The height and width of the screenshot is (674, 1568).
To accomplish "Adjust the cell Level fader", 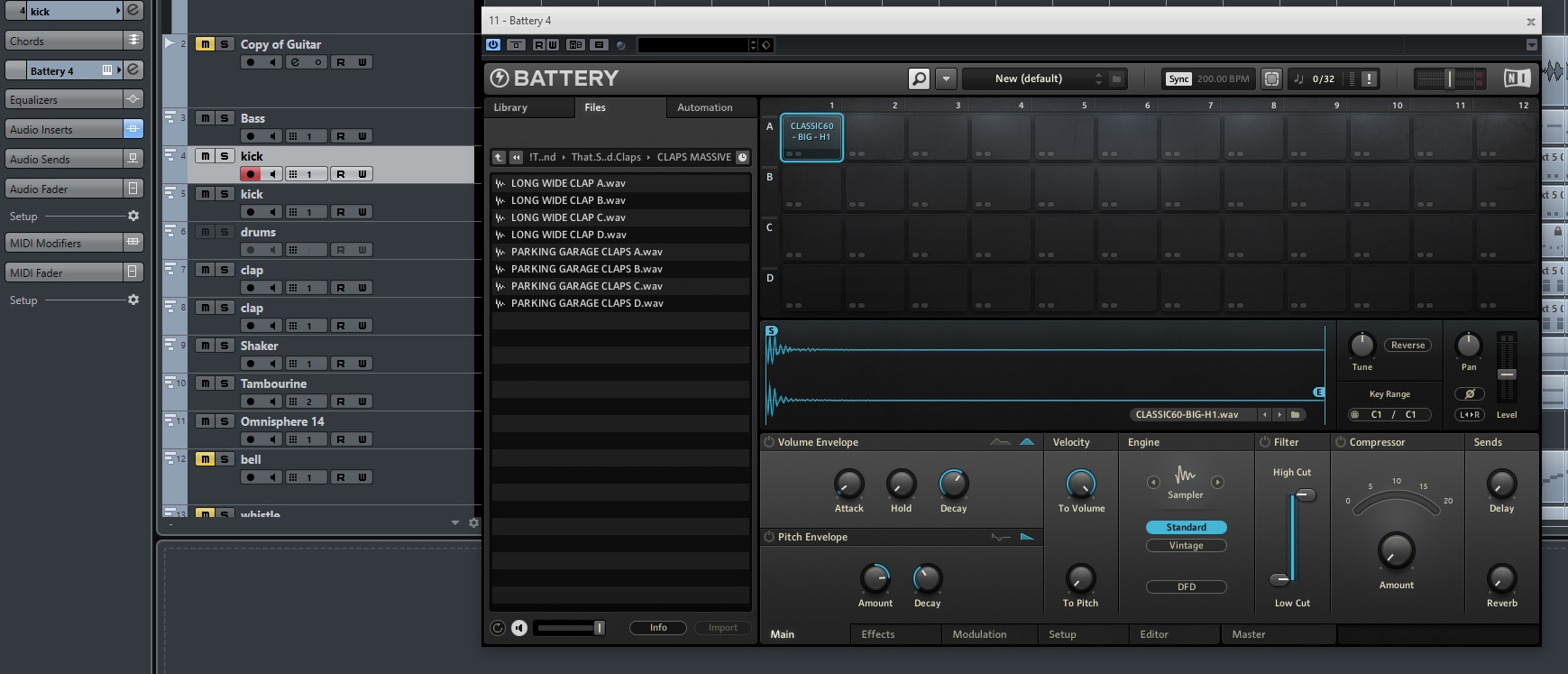I will pos(1507,374).
